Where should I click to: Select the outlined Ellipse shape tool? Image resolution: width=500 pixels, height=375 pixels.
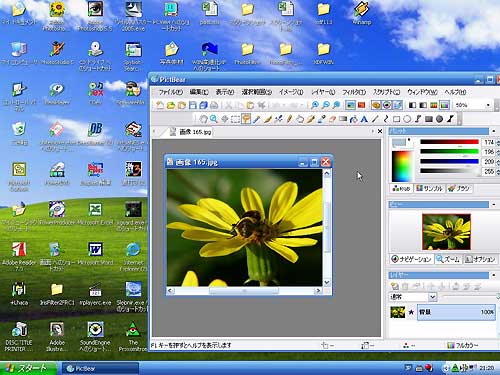click(407, 119)
